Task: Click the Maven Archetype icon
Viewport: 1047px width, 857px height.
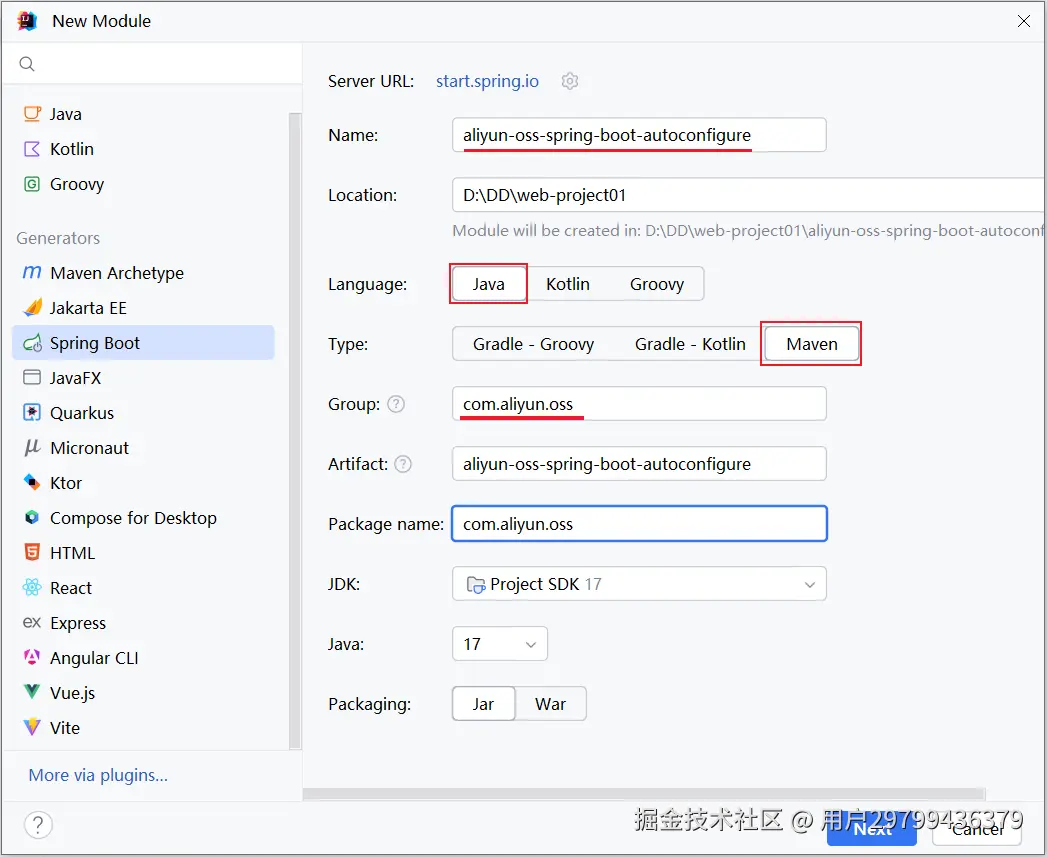Action: point(32,273)
